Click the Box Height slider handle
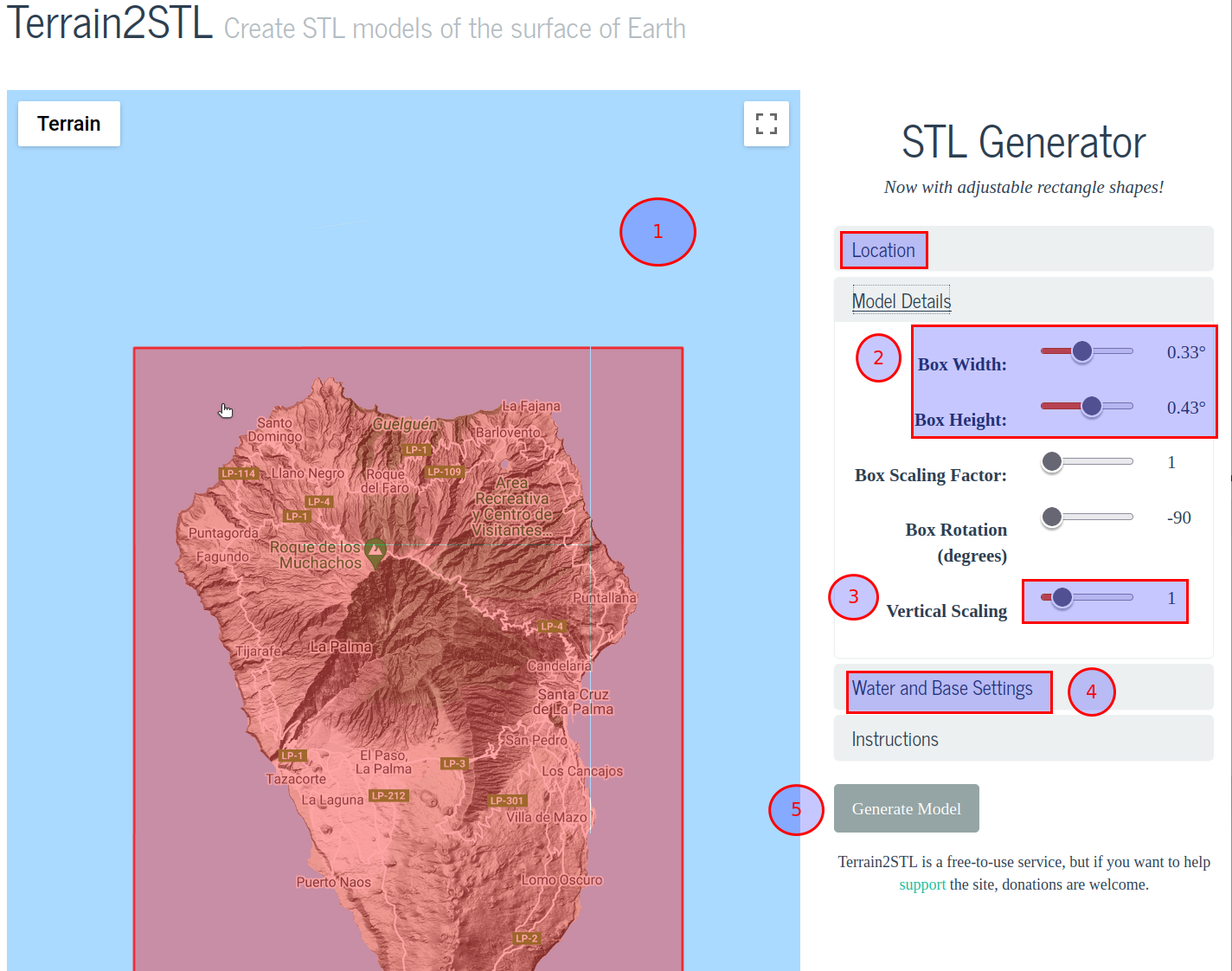Screen dimensions: 1232x971 [x=1091, y=406]
